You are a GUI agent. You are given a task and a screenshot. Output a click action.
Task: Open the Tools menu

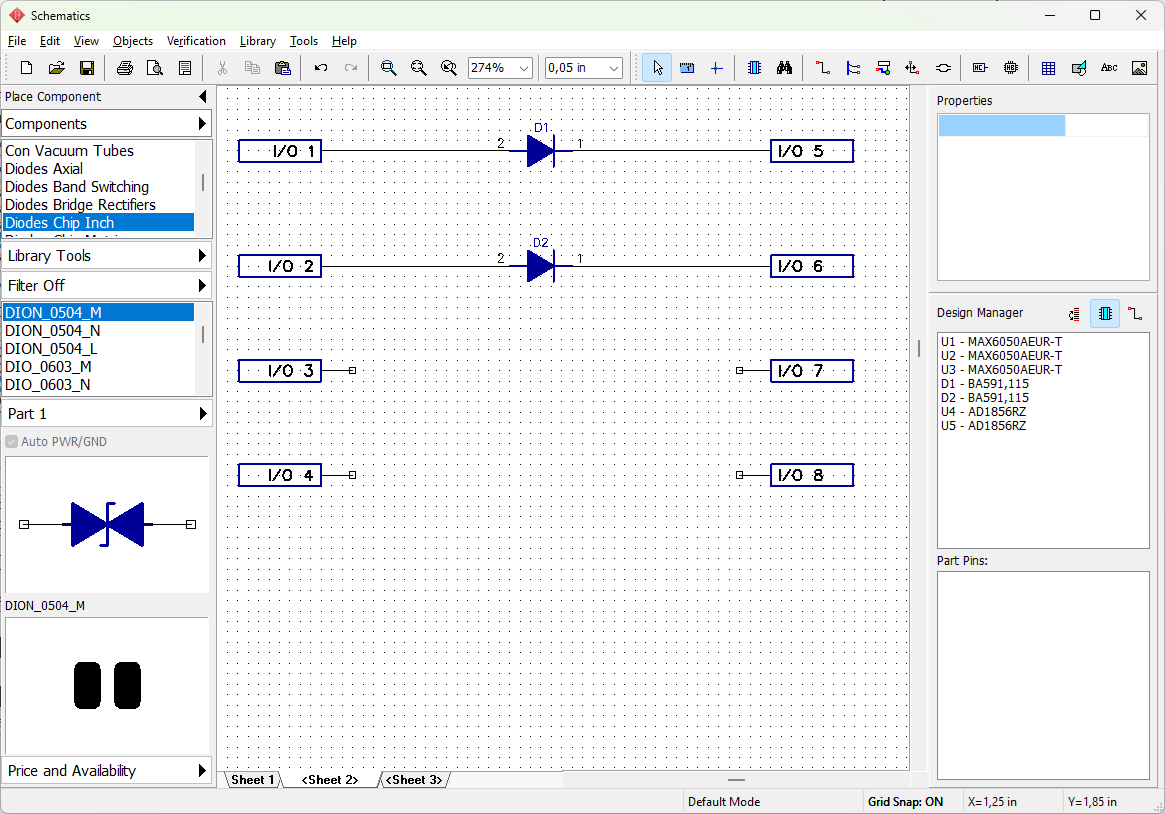303,41
